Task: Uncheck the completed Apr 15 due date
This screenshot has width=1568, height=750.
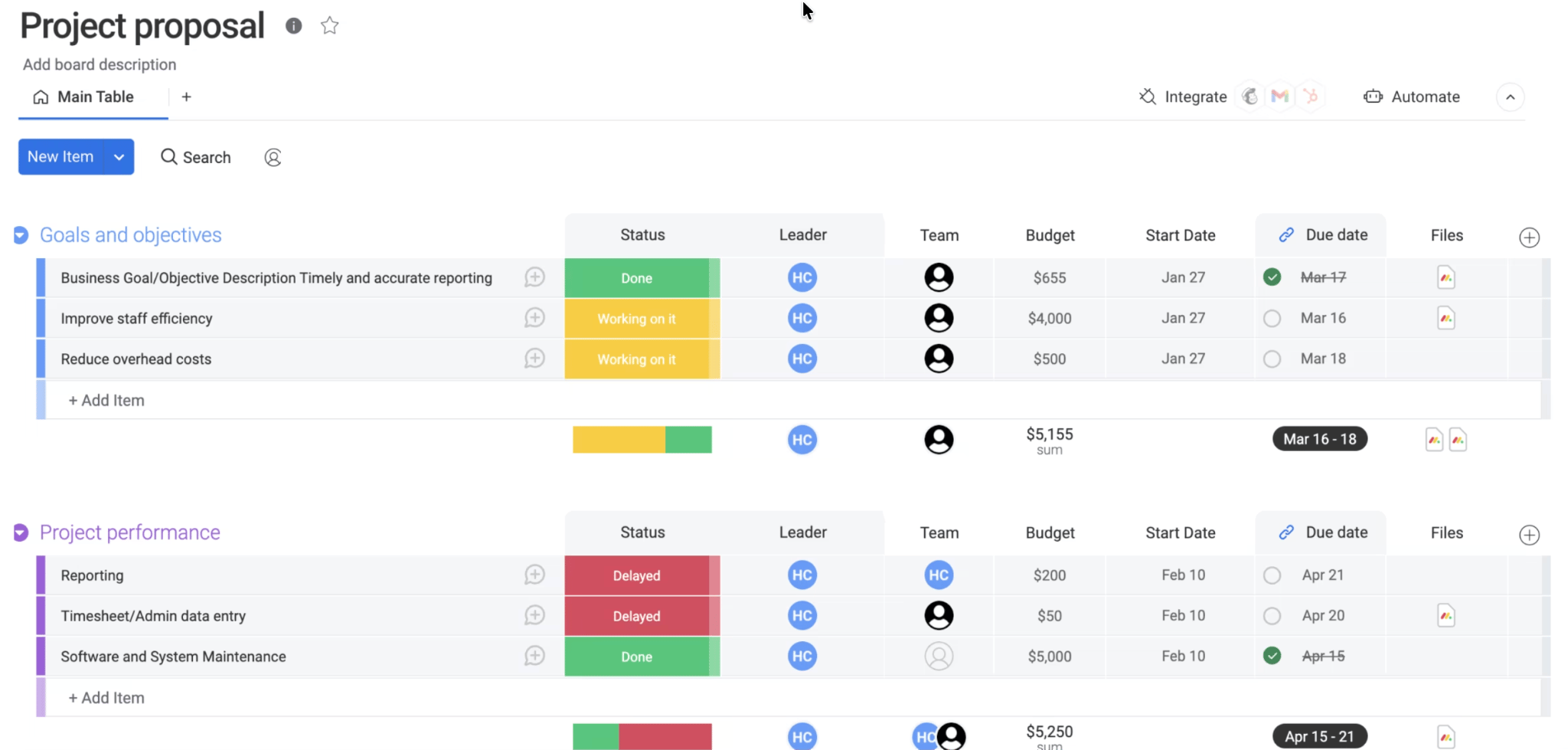Action: pyautogui.click(x=1272, y=656)
